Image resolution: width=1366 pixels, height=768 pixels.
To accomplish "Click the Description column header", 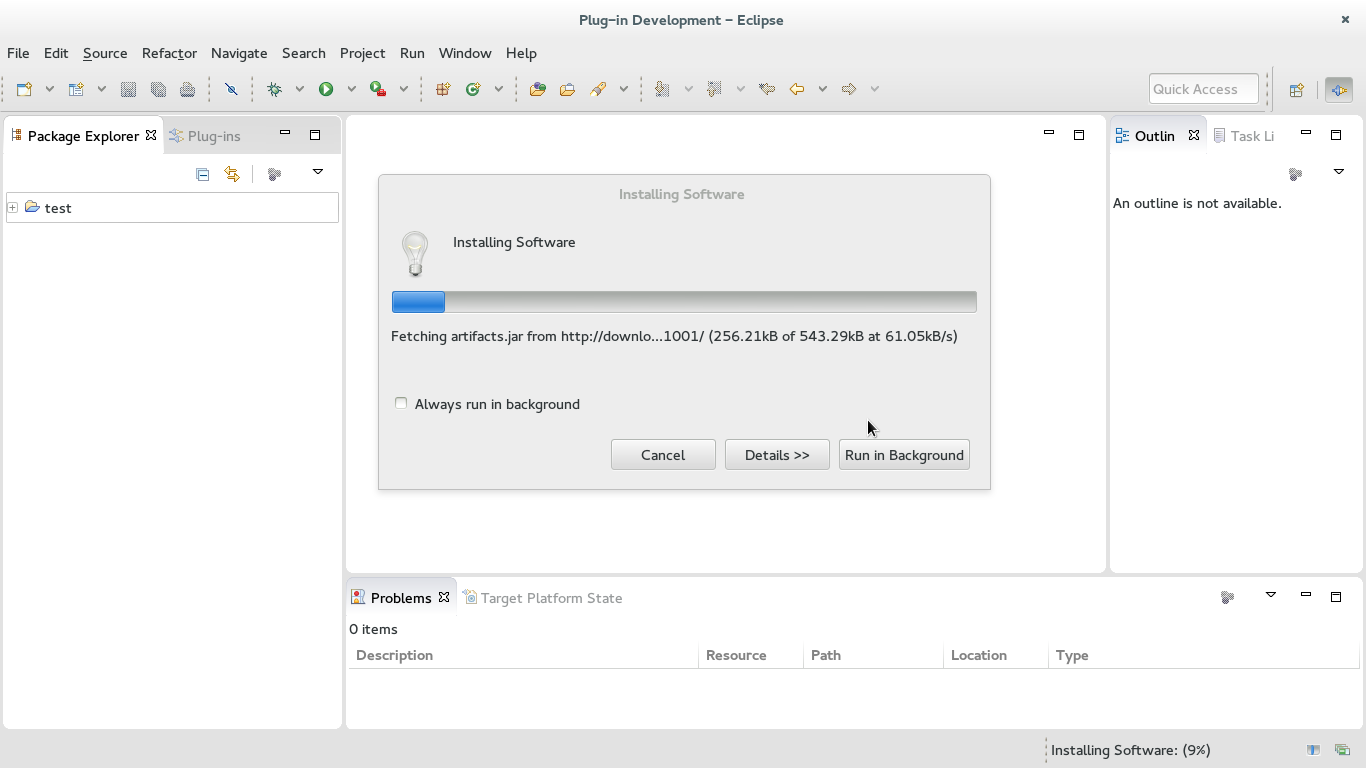I will click(522, 655).
